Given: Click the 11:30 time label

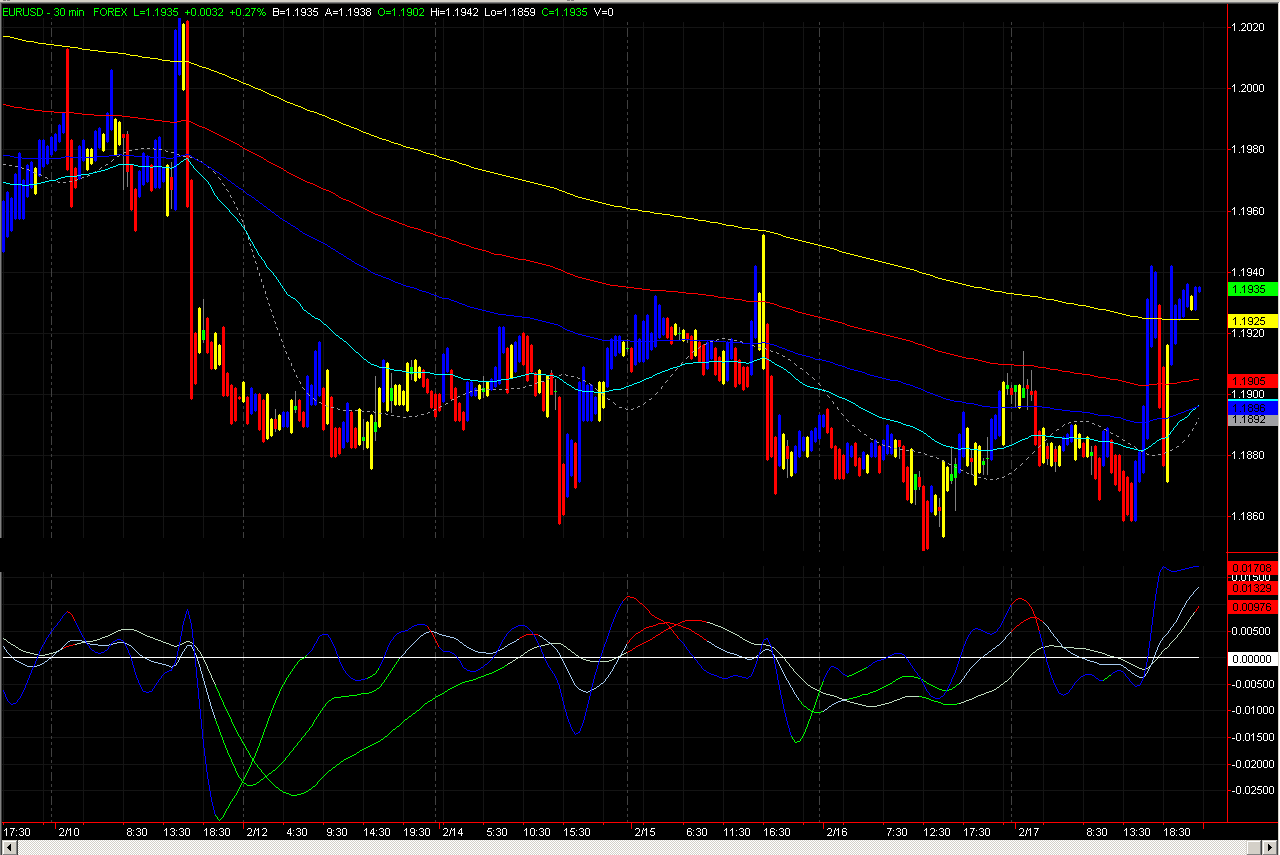Looking at the screenshot, I should pos(737,832).
